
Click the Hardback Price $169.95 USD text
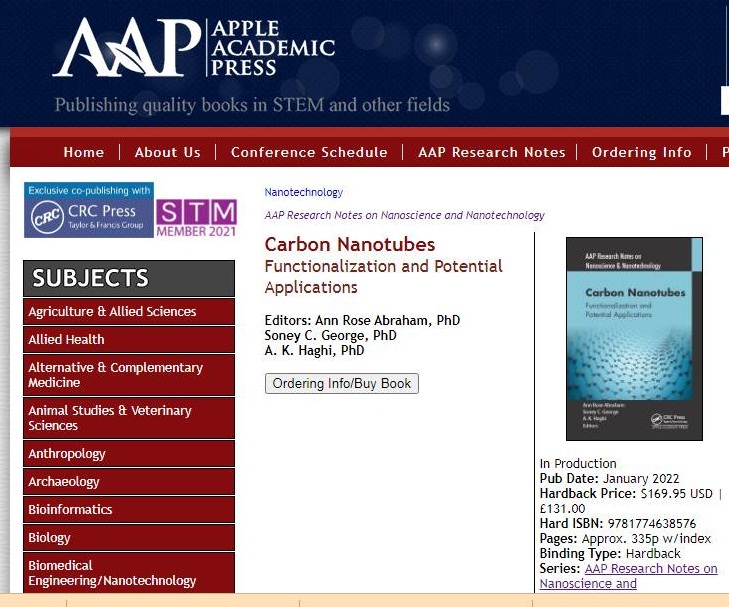pyautogui.click(x=626, y=493)
